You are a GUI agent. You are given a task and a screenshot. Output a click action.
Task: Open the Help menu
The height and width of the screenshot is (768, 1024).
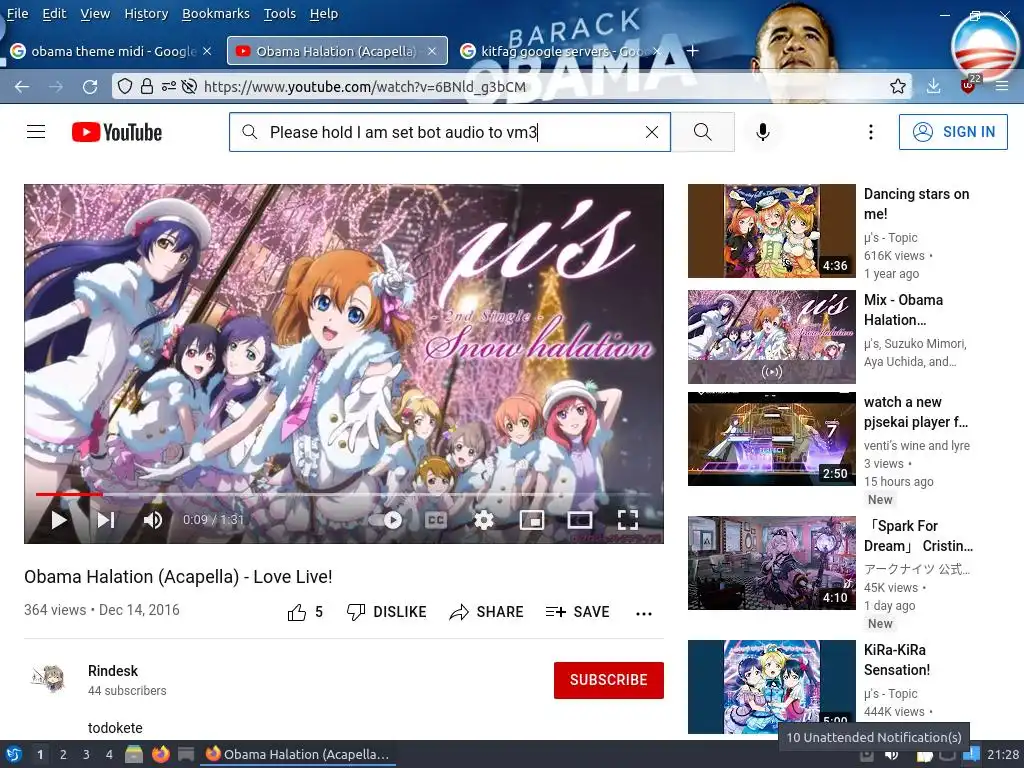[x=324, y=14]
